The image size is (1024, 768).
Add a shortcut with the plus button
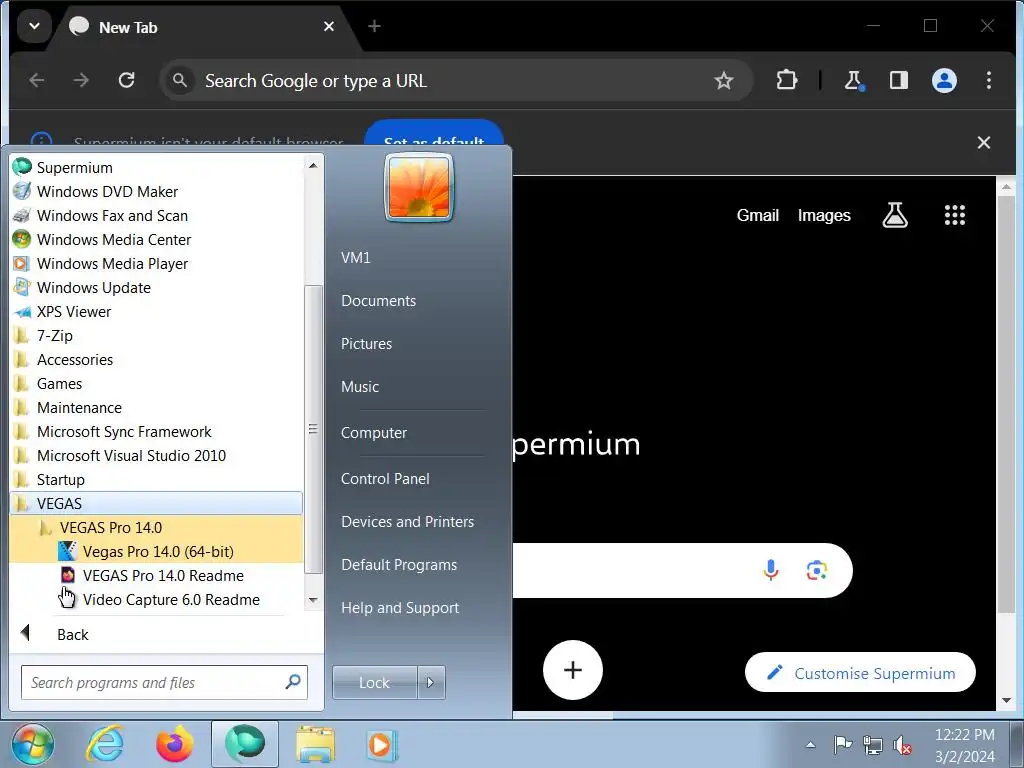point(573,670)
